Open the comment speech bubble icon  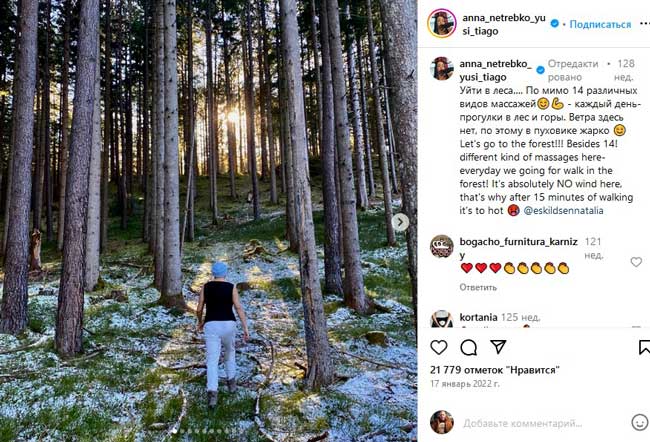(x=468, y=347)
